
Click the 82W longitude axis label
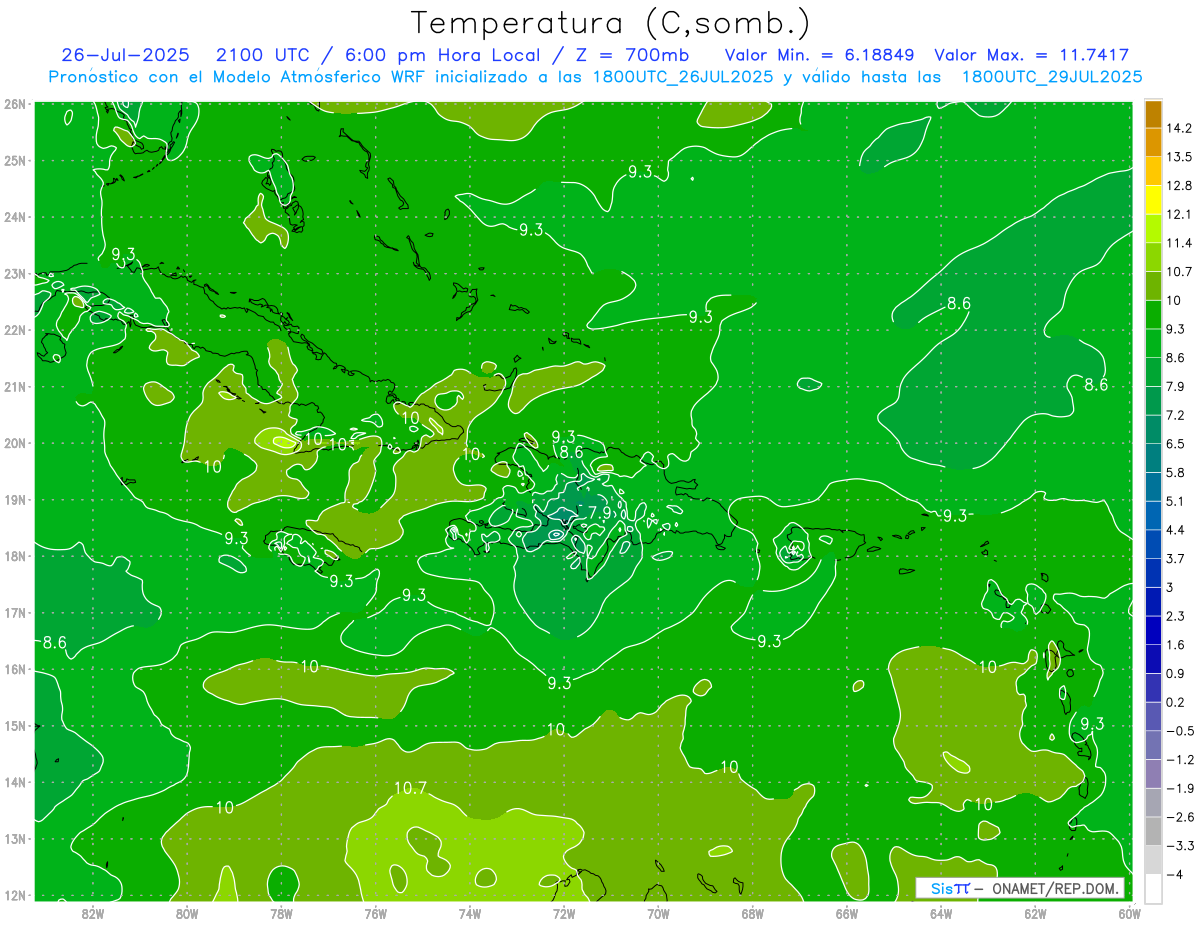92,913
